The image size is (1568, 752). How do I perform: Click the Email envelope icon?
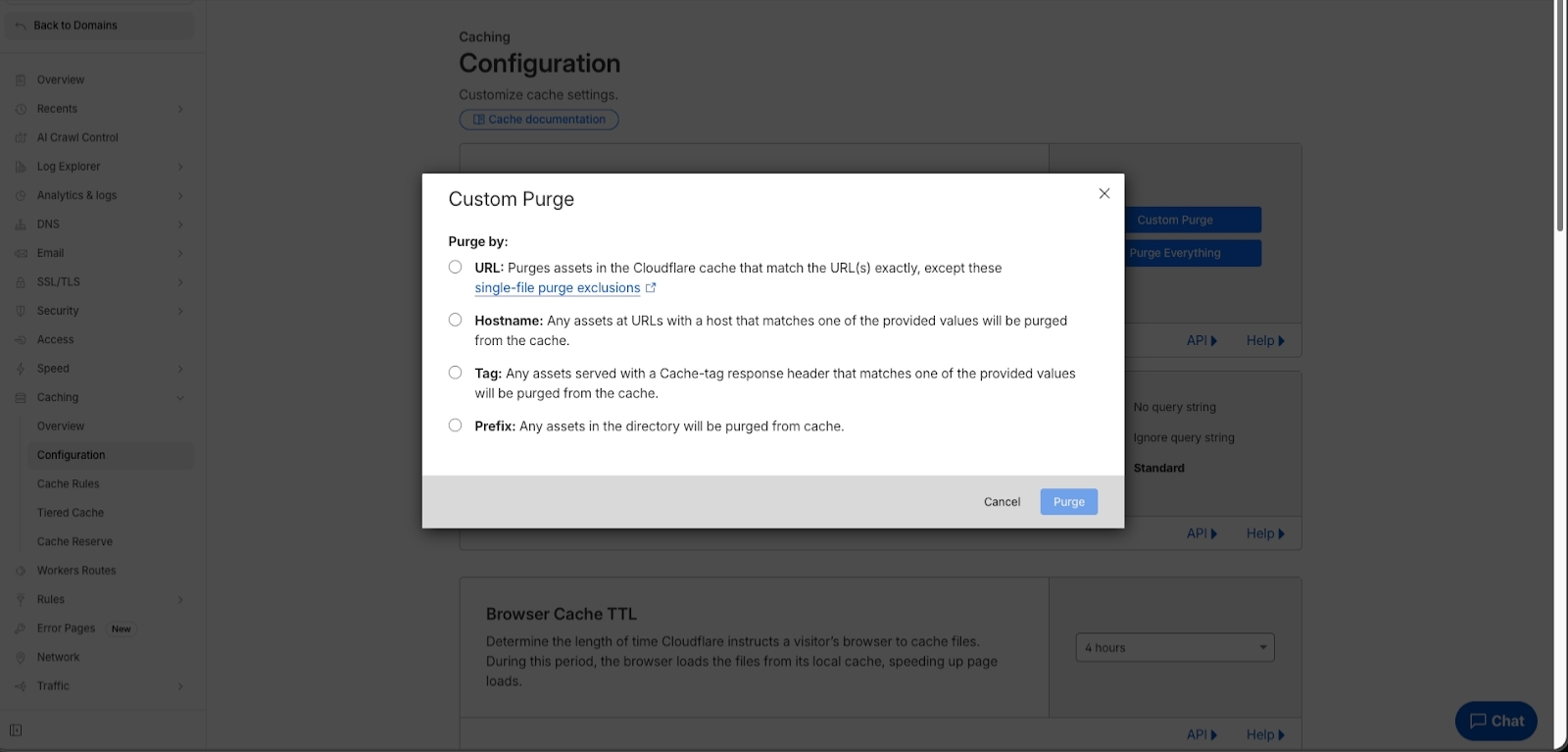(21, 253)
